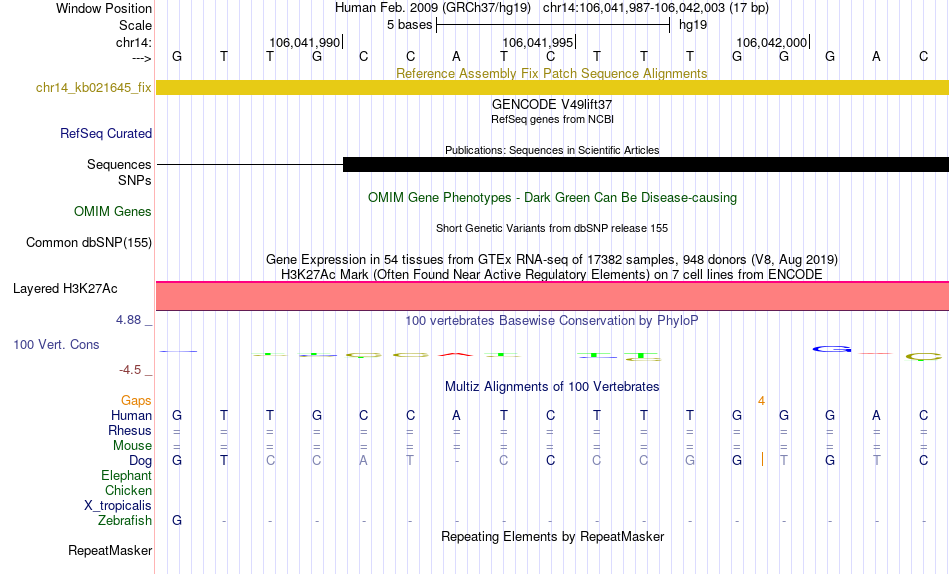
Task: Click the blue G conservation logo glyph
Action: coord(831,349)
